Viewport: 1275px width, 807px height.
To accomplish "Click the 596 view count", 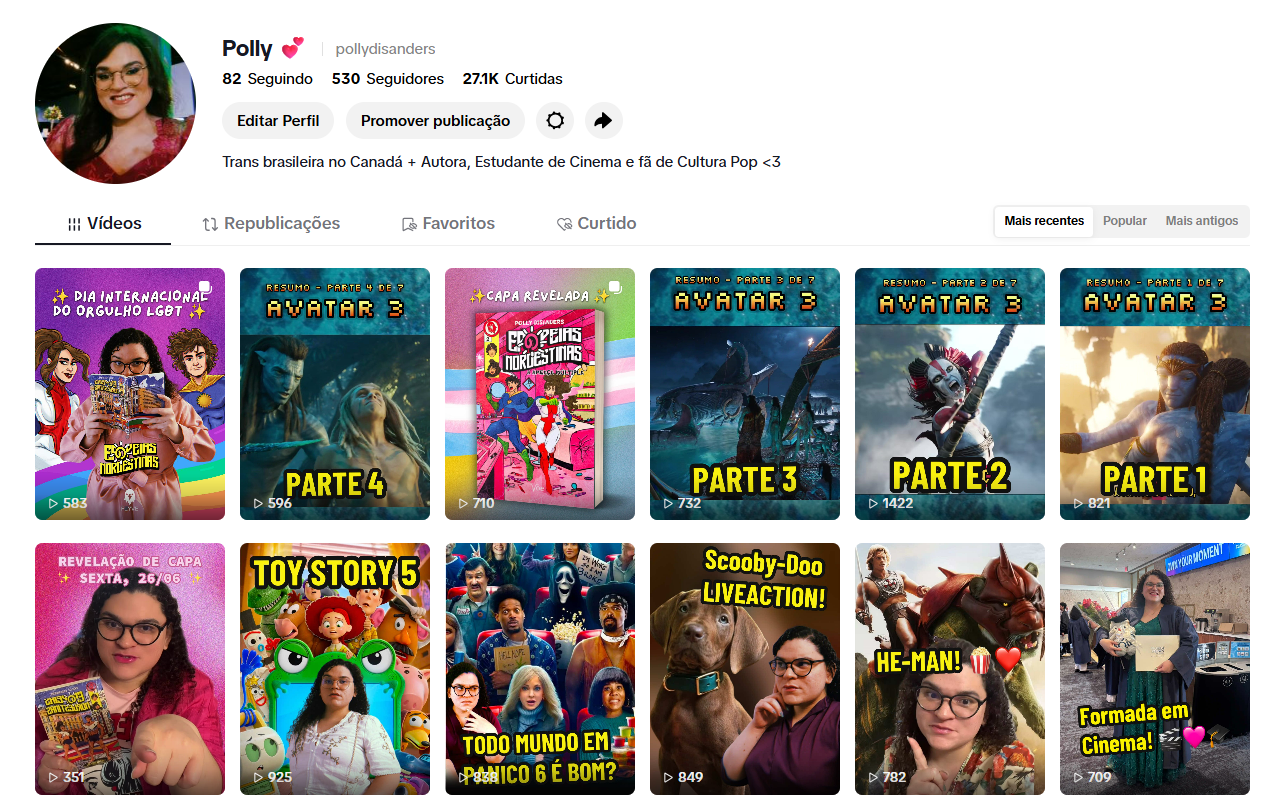I will [280, 503].
